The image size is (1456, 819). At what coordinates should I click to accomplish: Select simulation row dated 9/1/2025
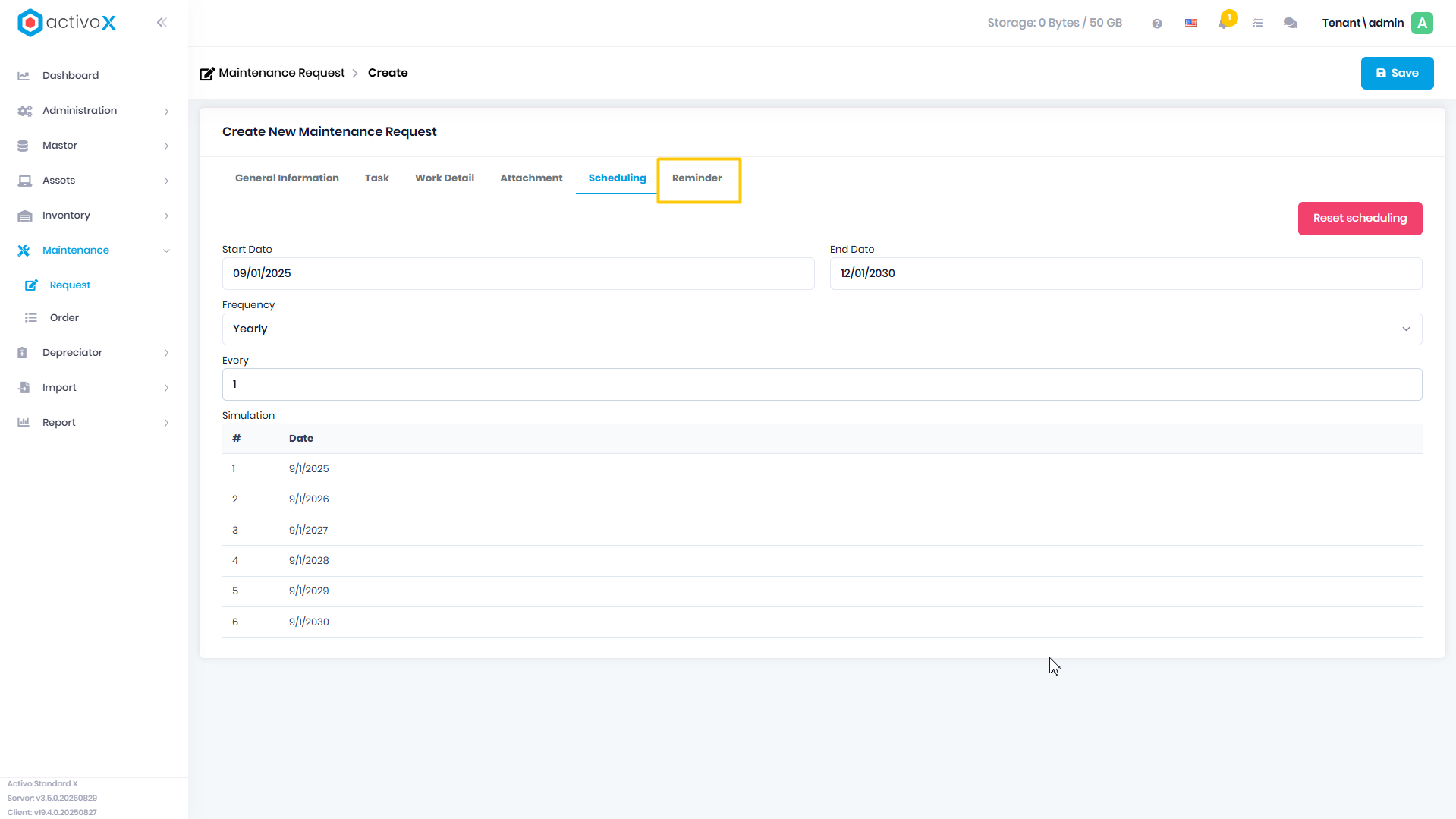click(822, 469)
